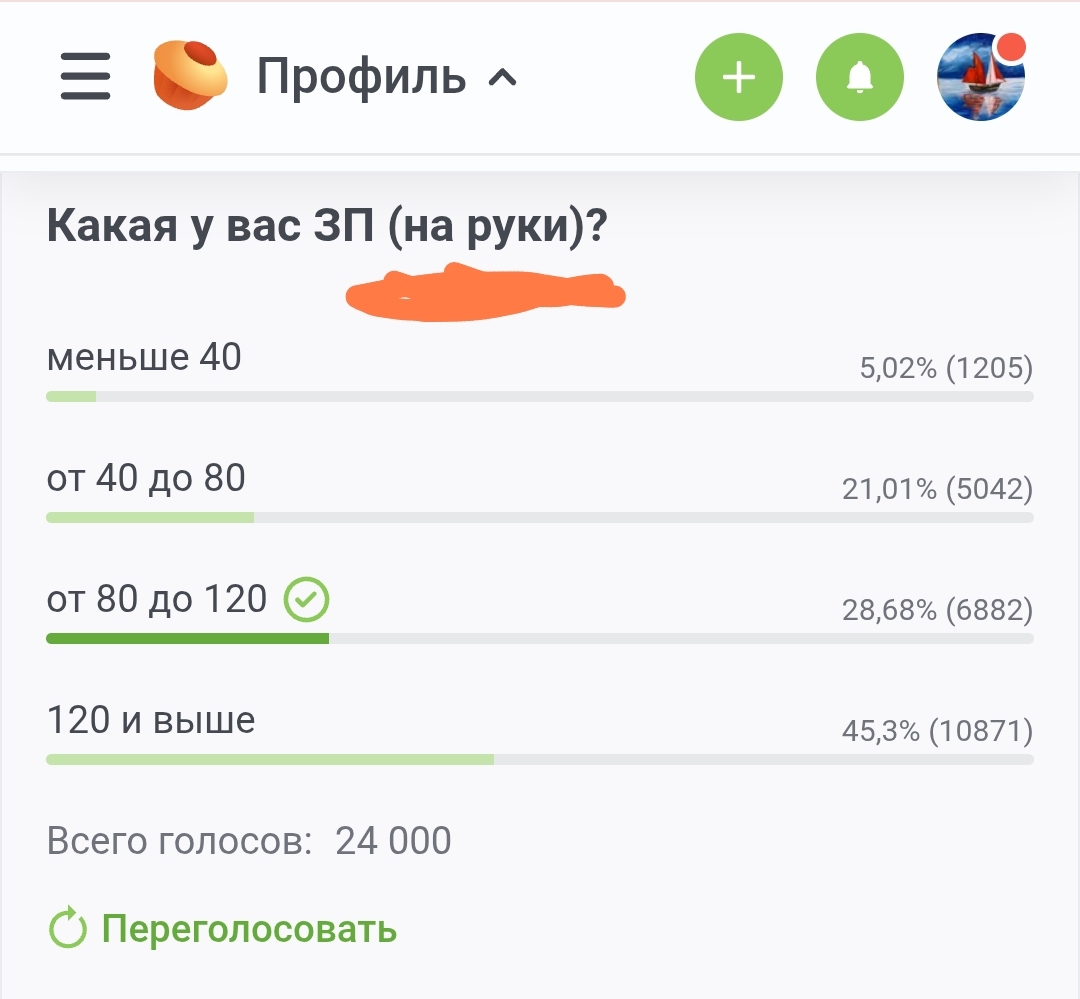
Task: Tap the 45,3% (10871) result text
Action: [x=937, y=730]
